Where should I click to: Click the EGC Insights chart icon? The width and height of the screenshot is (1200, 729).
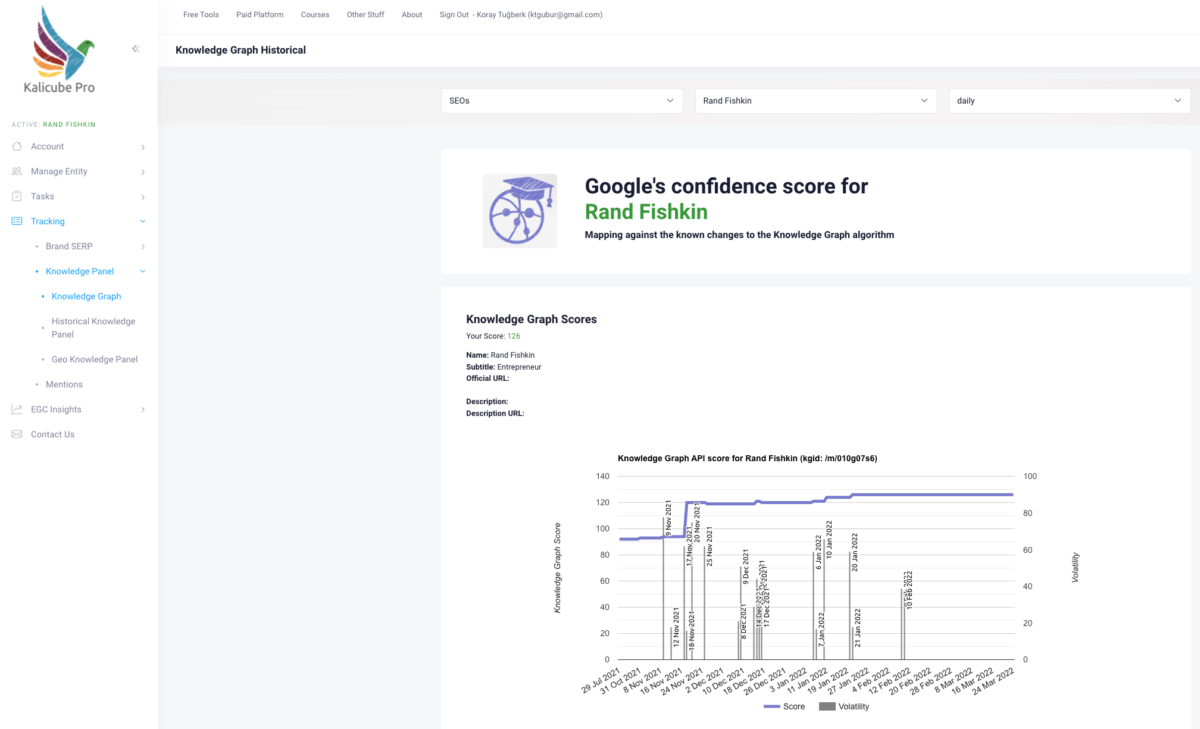point(17,409)
